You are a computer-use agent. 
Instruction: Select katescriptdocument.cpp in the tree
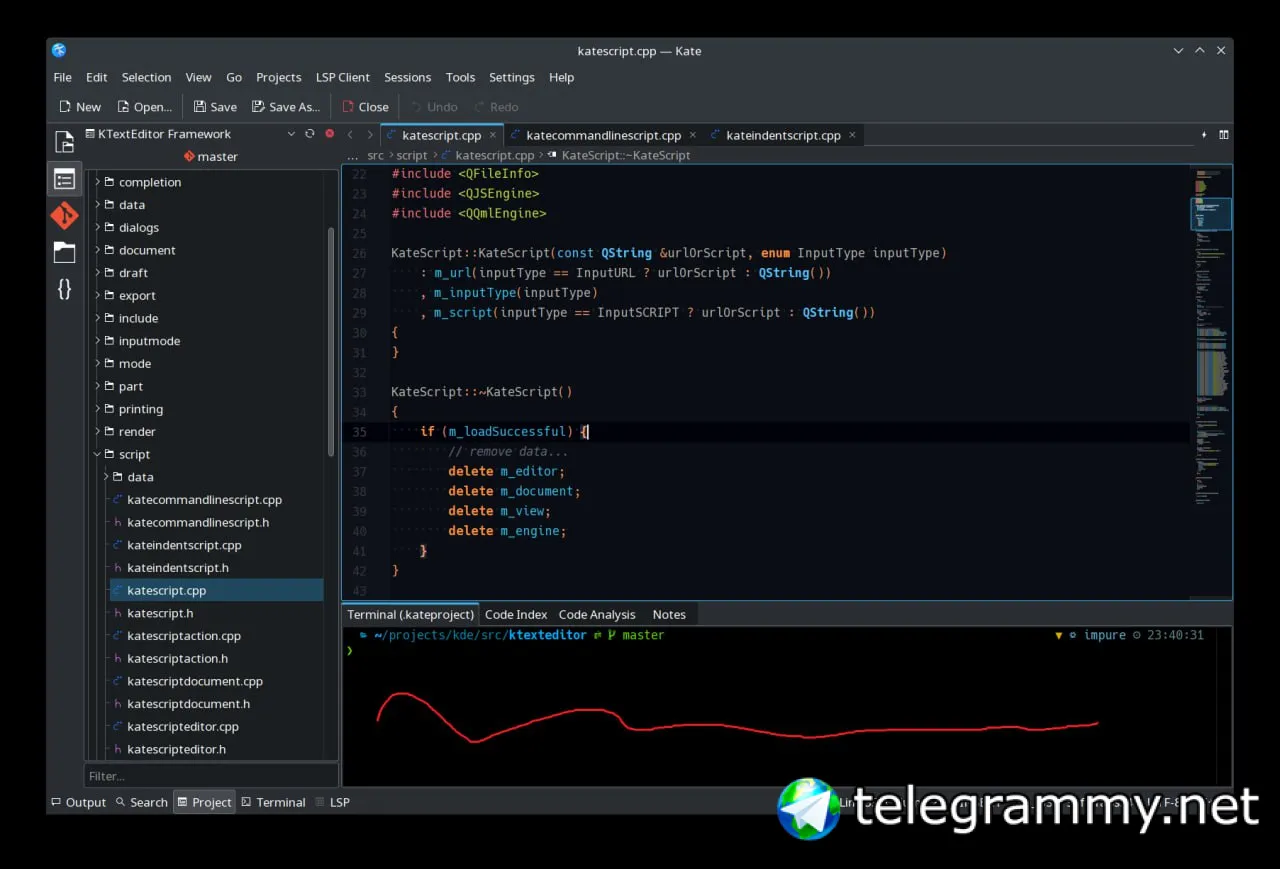coord(195,681)
